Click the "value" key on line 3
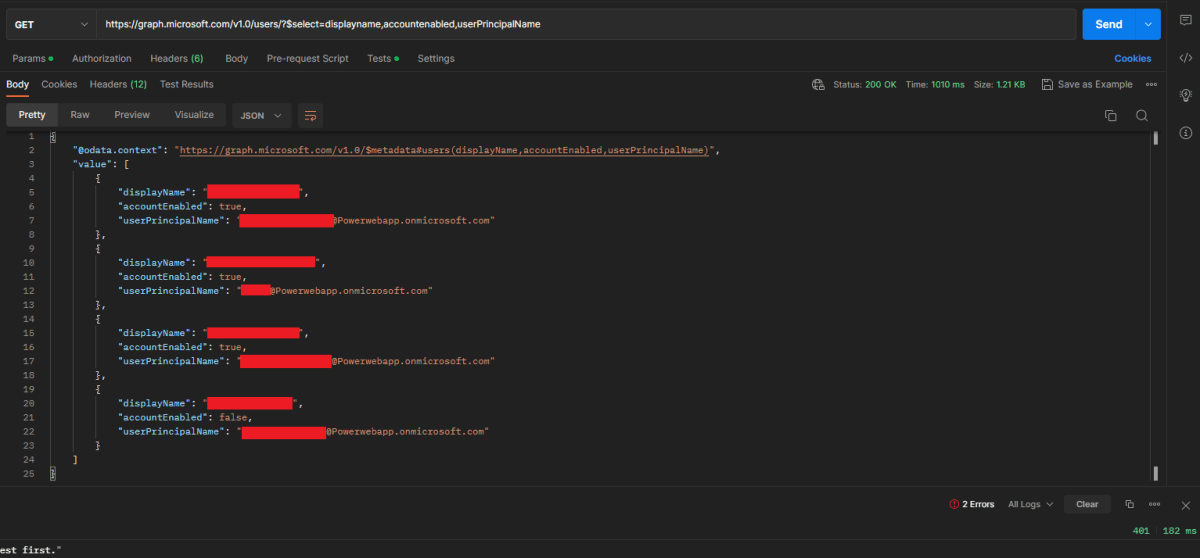Screen dimensions: 1200x558 [93, 164]
